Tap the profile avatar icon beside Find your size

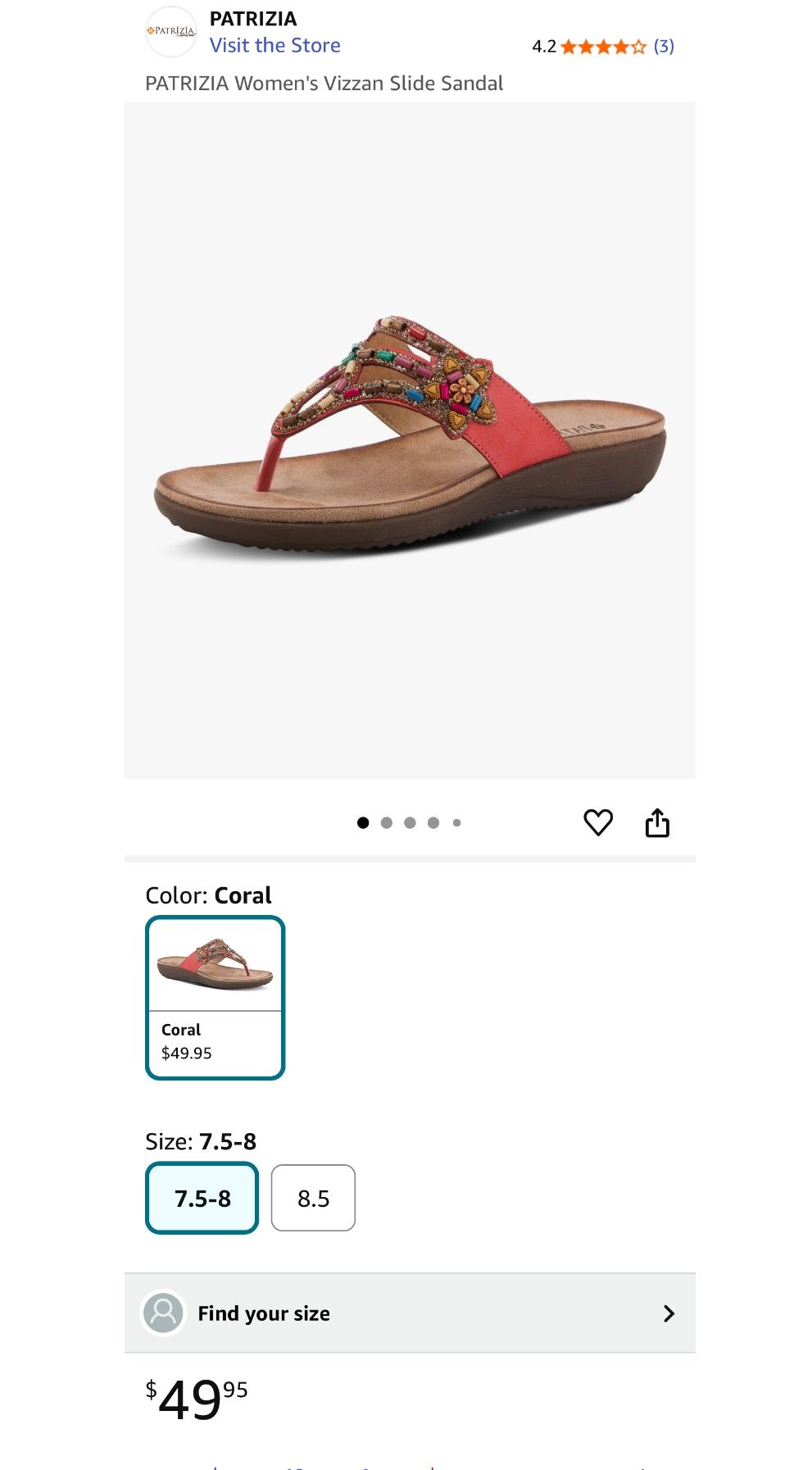point(164,1313)
